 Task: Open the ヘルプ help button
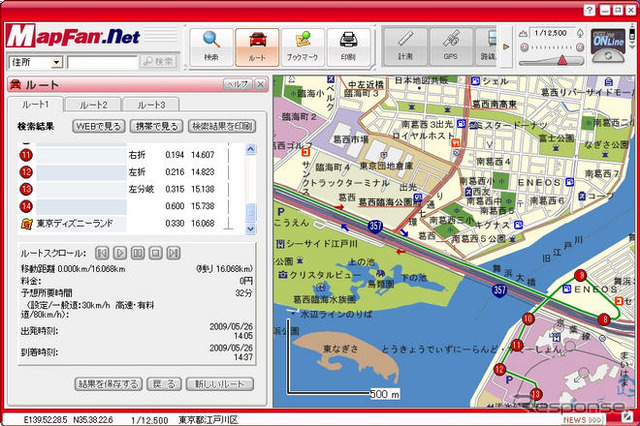[238, 84]
